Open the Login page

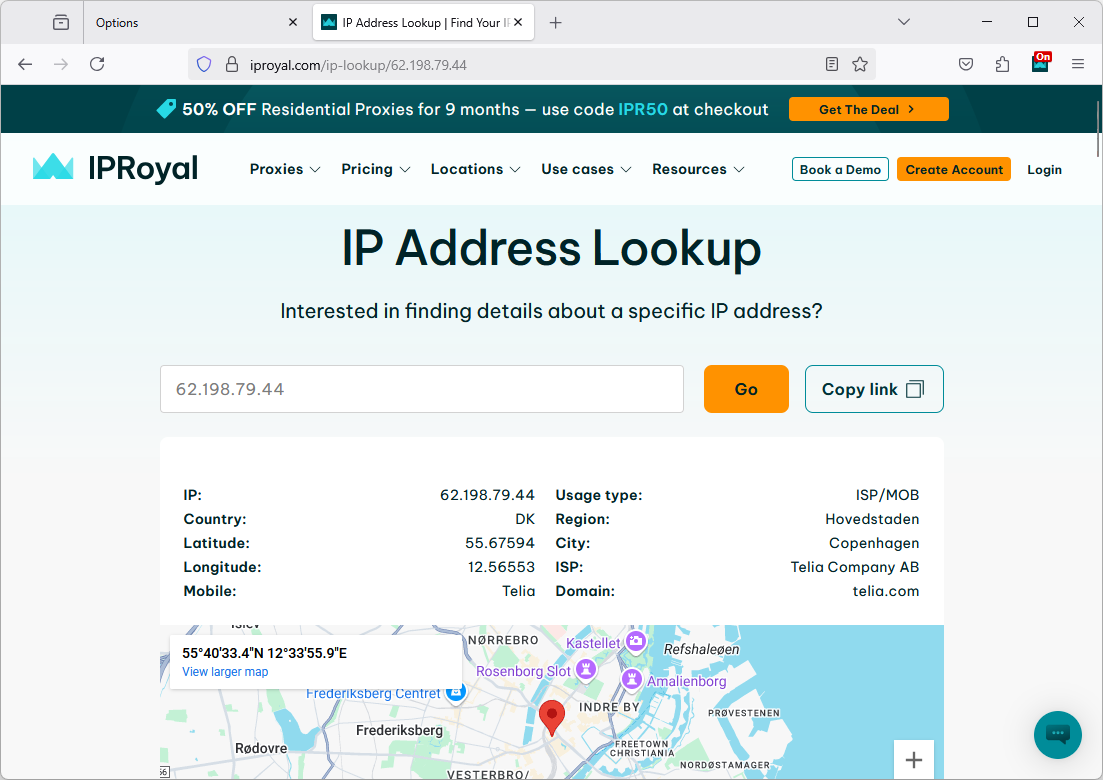click(x=1045, y=170)
